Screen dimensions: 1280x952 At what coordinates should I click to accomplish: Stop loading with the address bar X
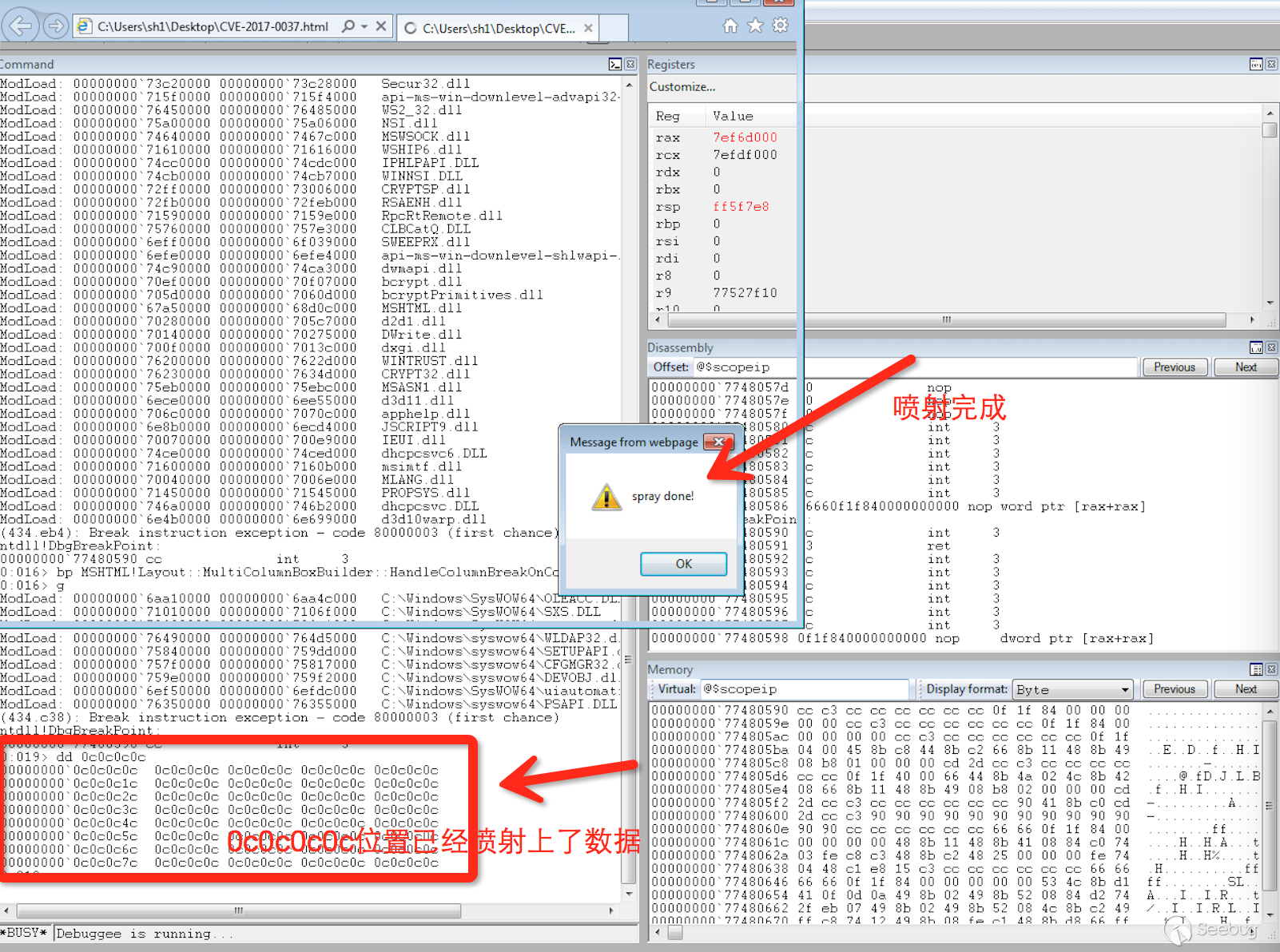click(381, 26)
